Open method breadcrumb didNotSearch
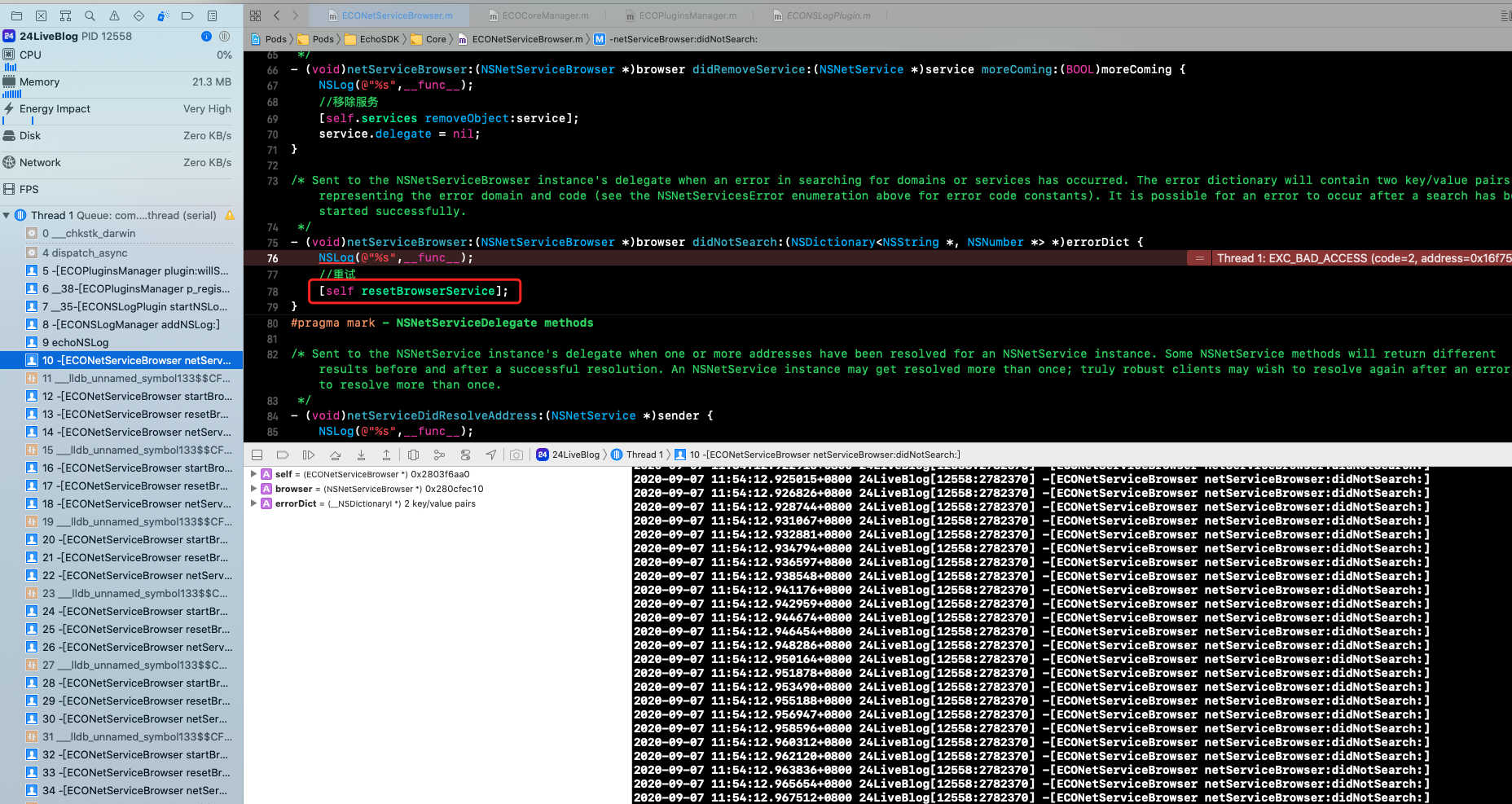Image resolution: width=1512 pixels, height=804 pixels. point(676,39)
